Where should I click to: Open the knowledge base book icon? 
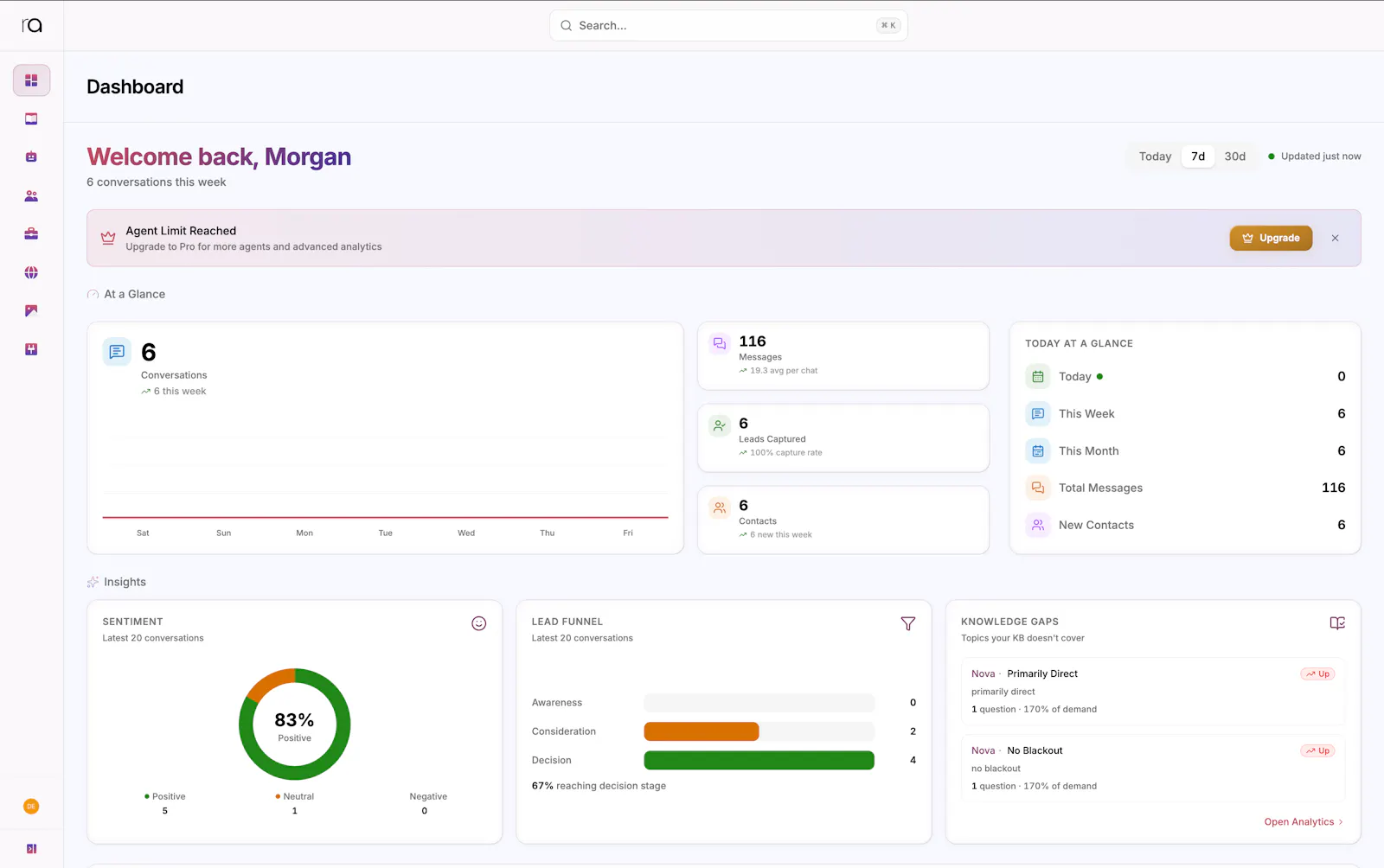coord(31,119)
